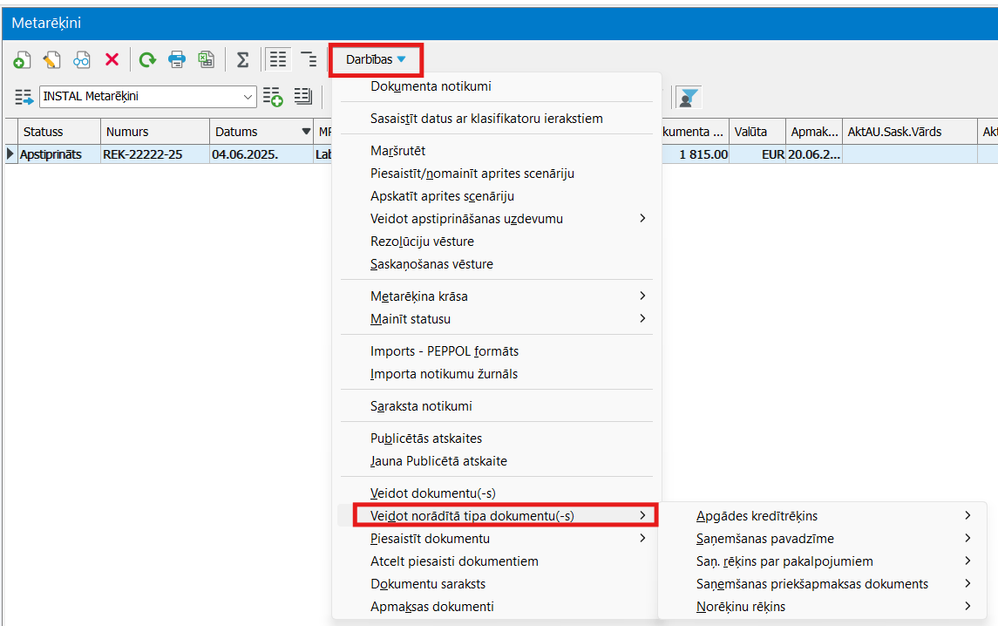Expand Saņ. rēķins par pakalpojumiem item
This screenshot has width=998, height=626.
pyautogui.click(x=823, y=561)
